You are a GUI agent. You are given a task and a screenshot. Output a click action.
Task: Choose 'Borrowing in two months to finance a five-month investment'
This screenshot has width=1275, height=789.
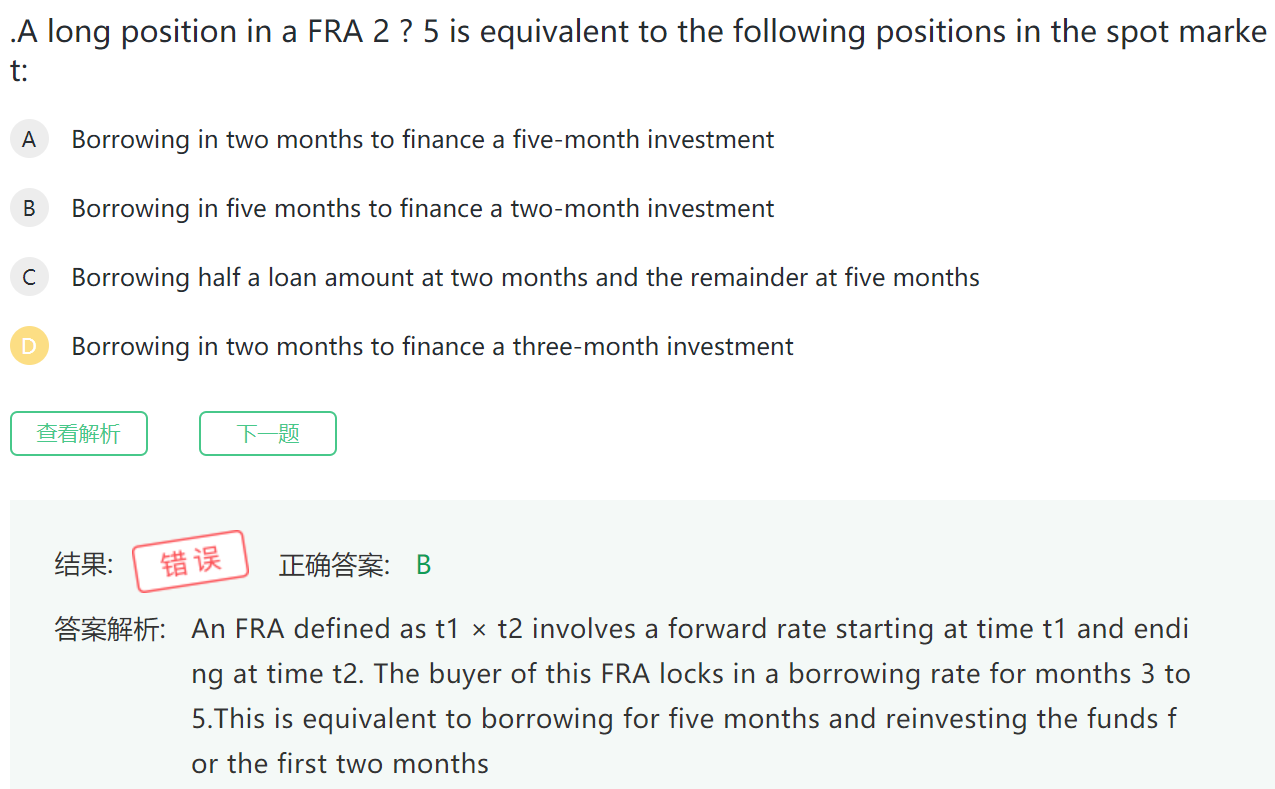pyautogui.click(x=422, y=139)
